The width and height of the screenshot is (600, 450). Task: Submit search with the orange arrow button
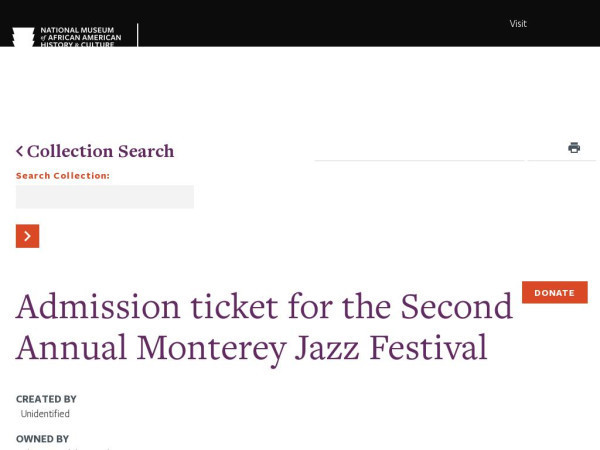[28, 236]
